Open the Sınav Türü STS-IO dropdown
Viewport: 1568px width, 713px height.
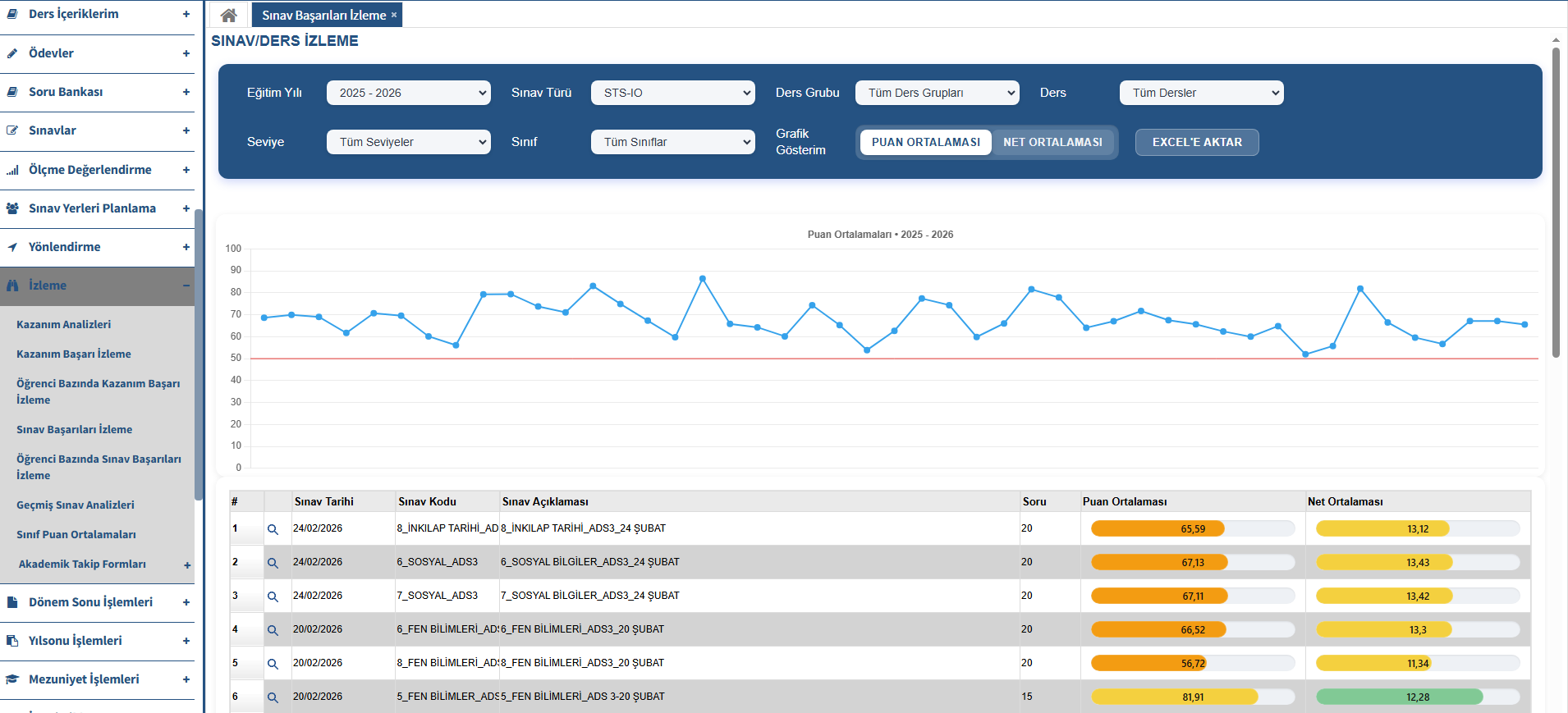pyautogui.click(x=672, y=93)
